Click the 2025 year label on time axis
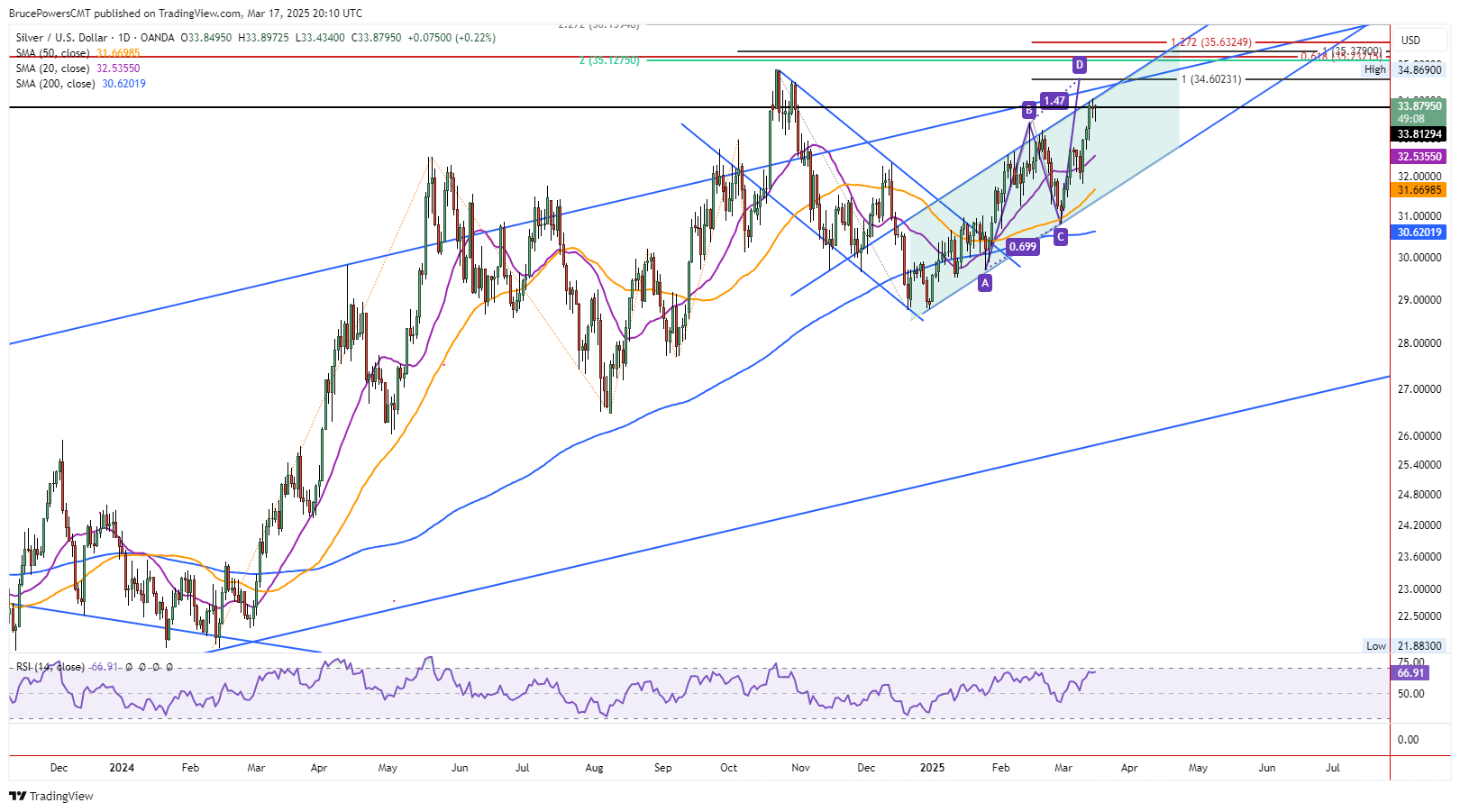This screenshot has width=1460, height=812. (932, 768)
